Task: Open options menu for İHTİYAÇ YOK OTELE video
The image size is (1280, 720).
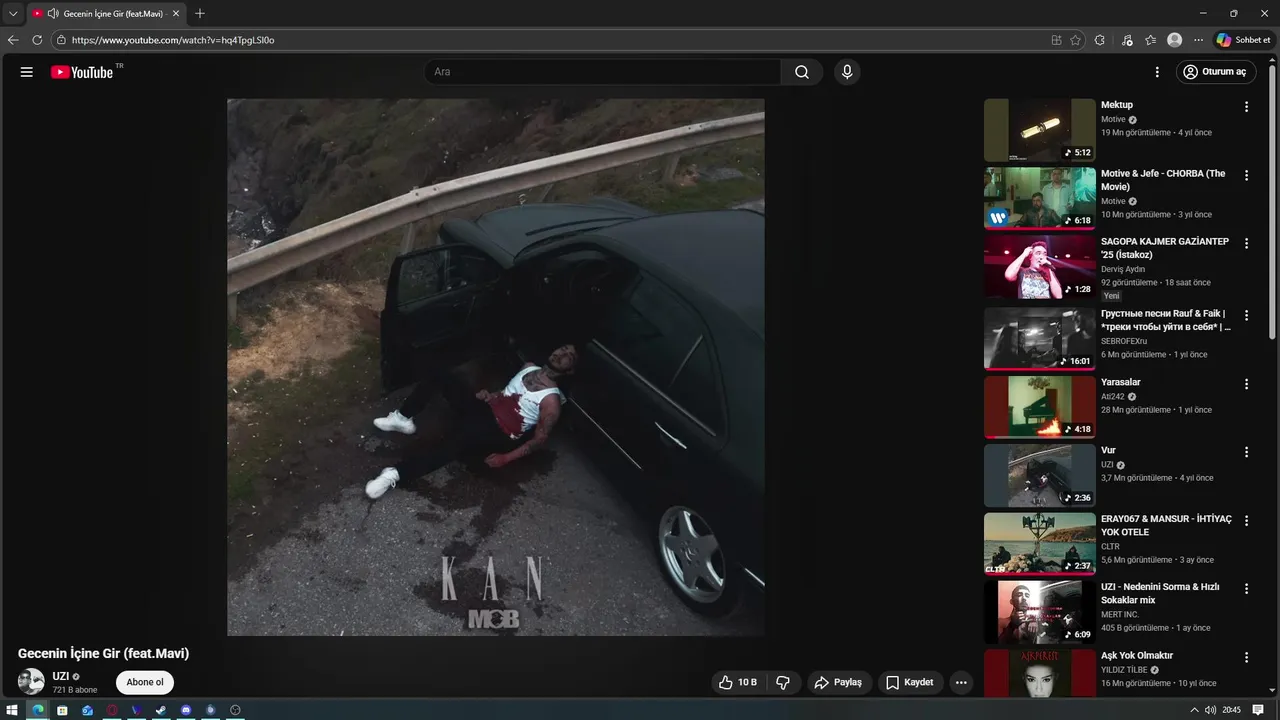Action: [x=1246, y=521]
